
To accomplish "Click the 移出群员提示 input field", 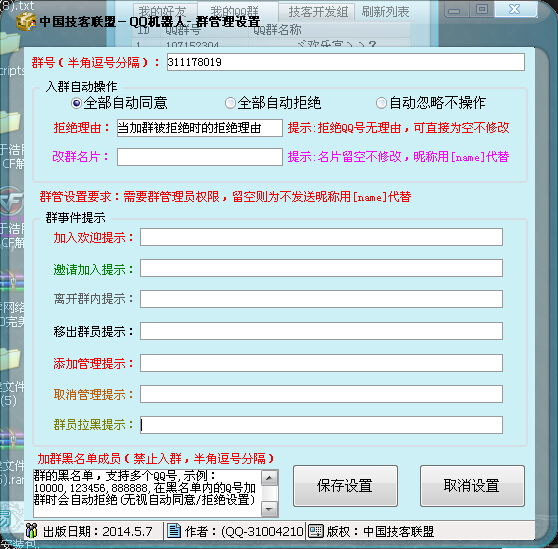I will pyautogui.click(x=321, y=331).
